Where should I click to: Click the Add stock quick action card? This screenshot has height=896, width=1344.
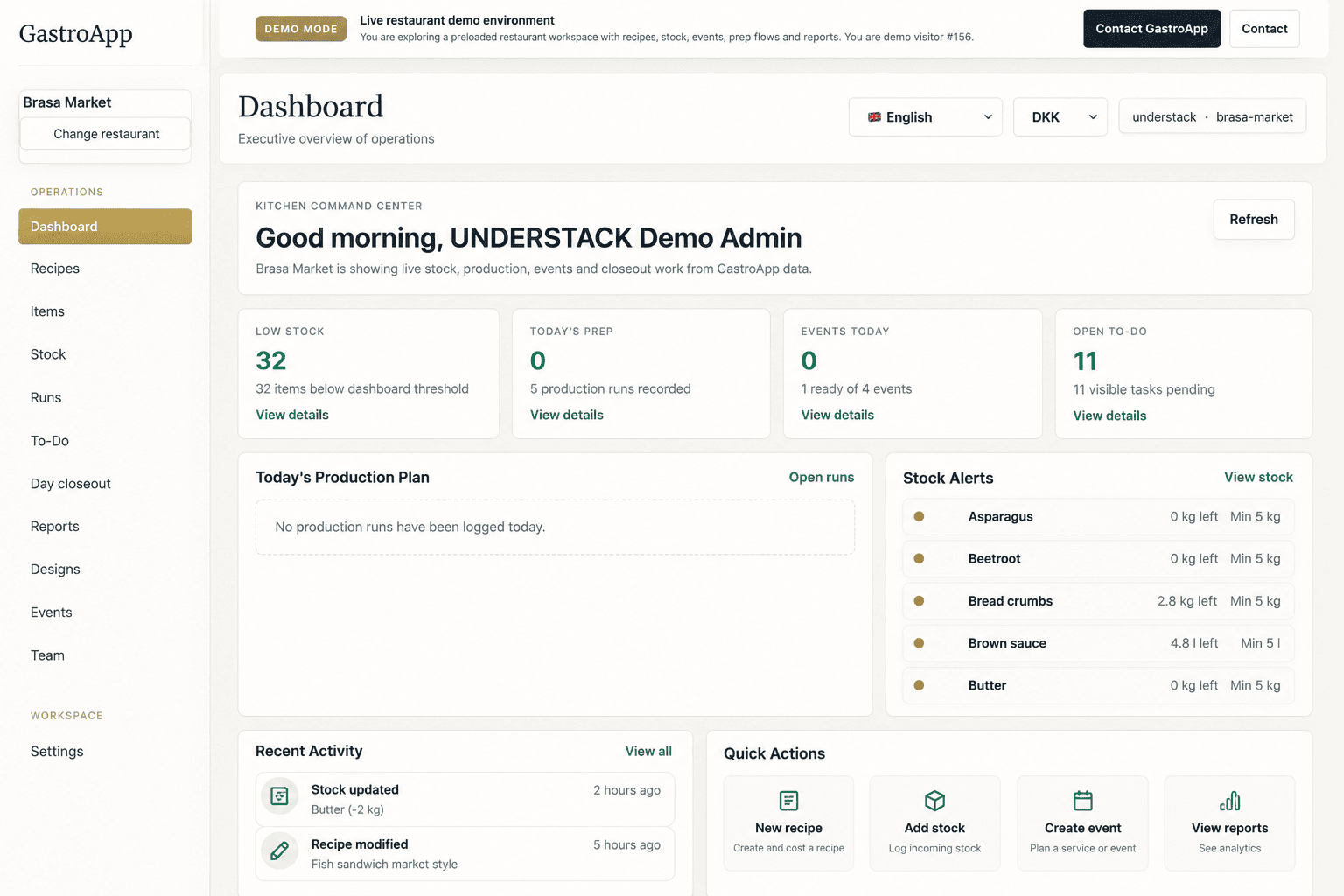[934, 823]
